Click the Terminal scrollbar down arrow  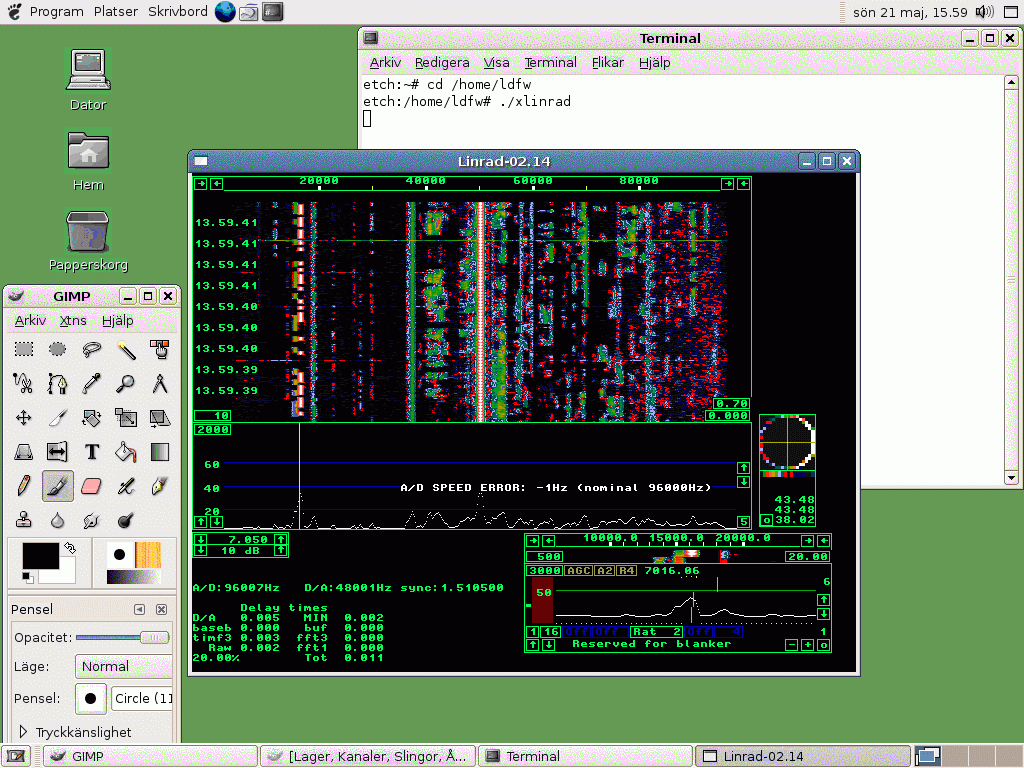pyautogui.click(x=1011, y=478)
